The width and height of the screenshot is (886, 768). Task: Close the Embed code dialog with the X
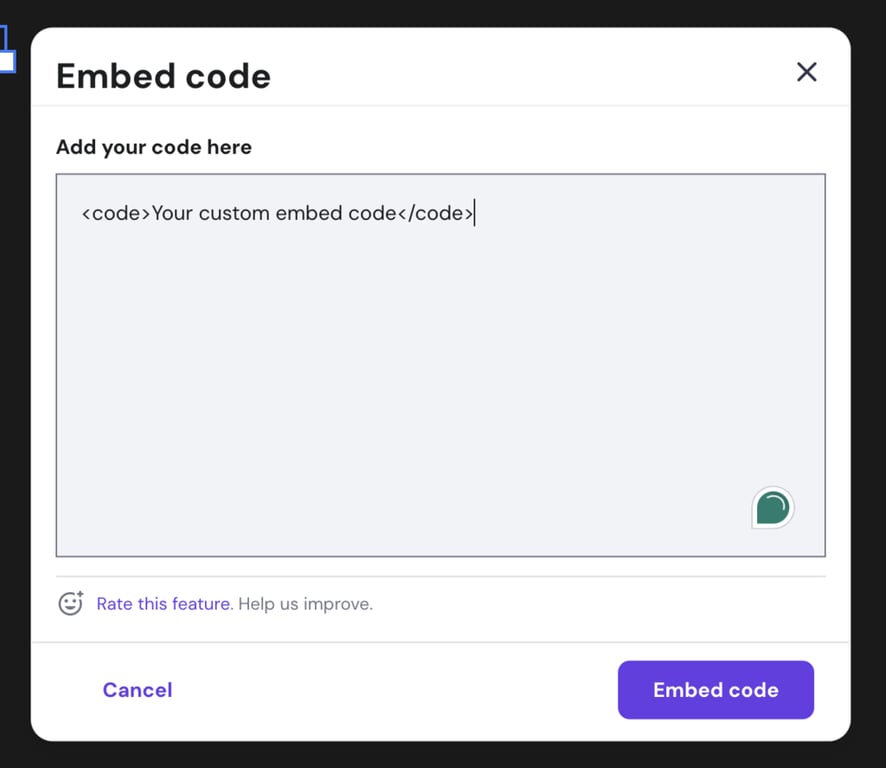point(806,71)
